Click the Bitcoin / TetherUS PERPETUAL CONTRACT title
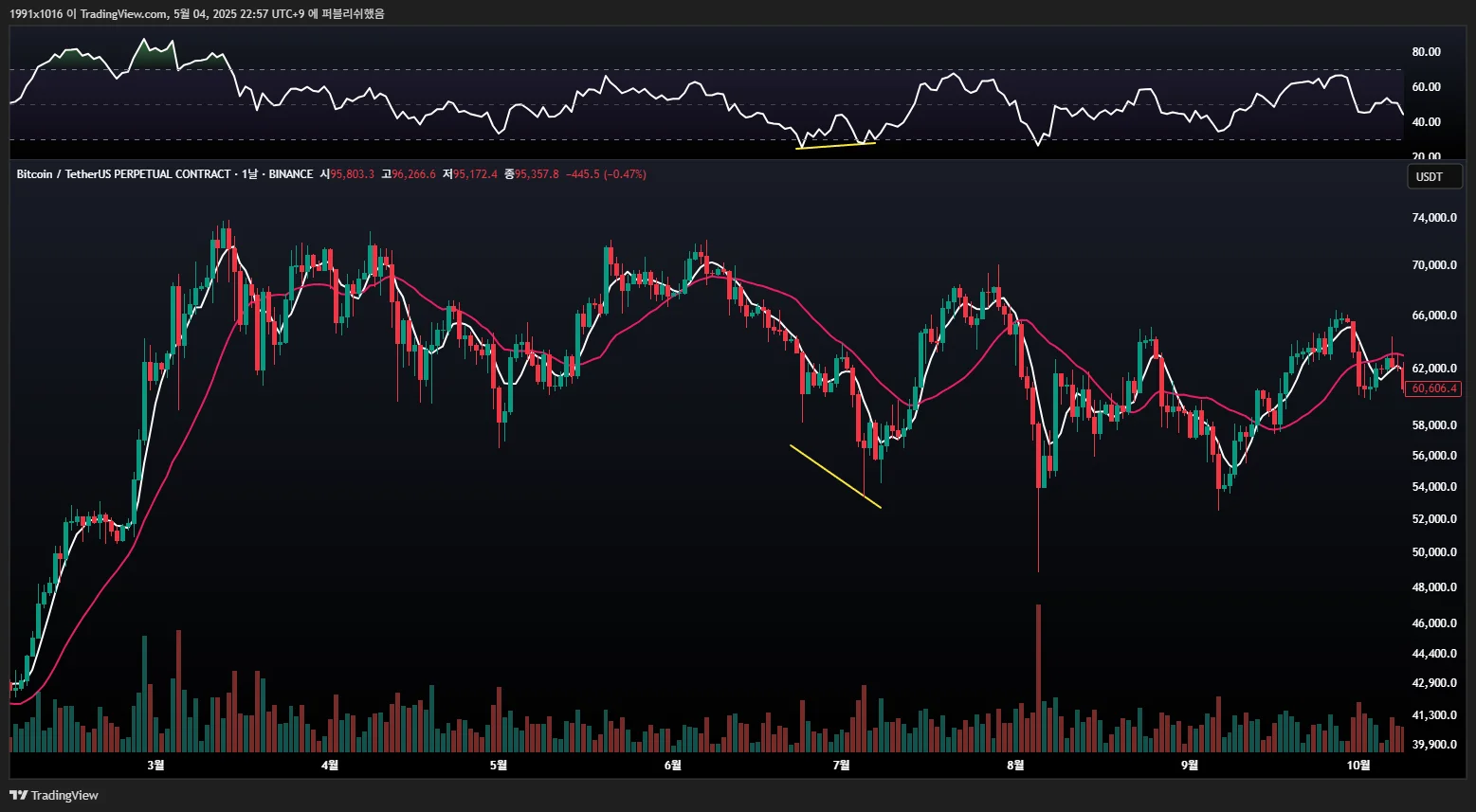 click(x=123, y=174)
